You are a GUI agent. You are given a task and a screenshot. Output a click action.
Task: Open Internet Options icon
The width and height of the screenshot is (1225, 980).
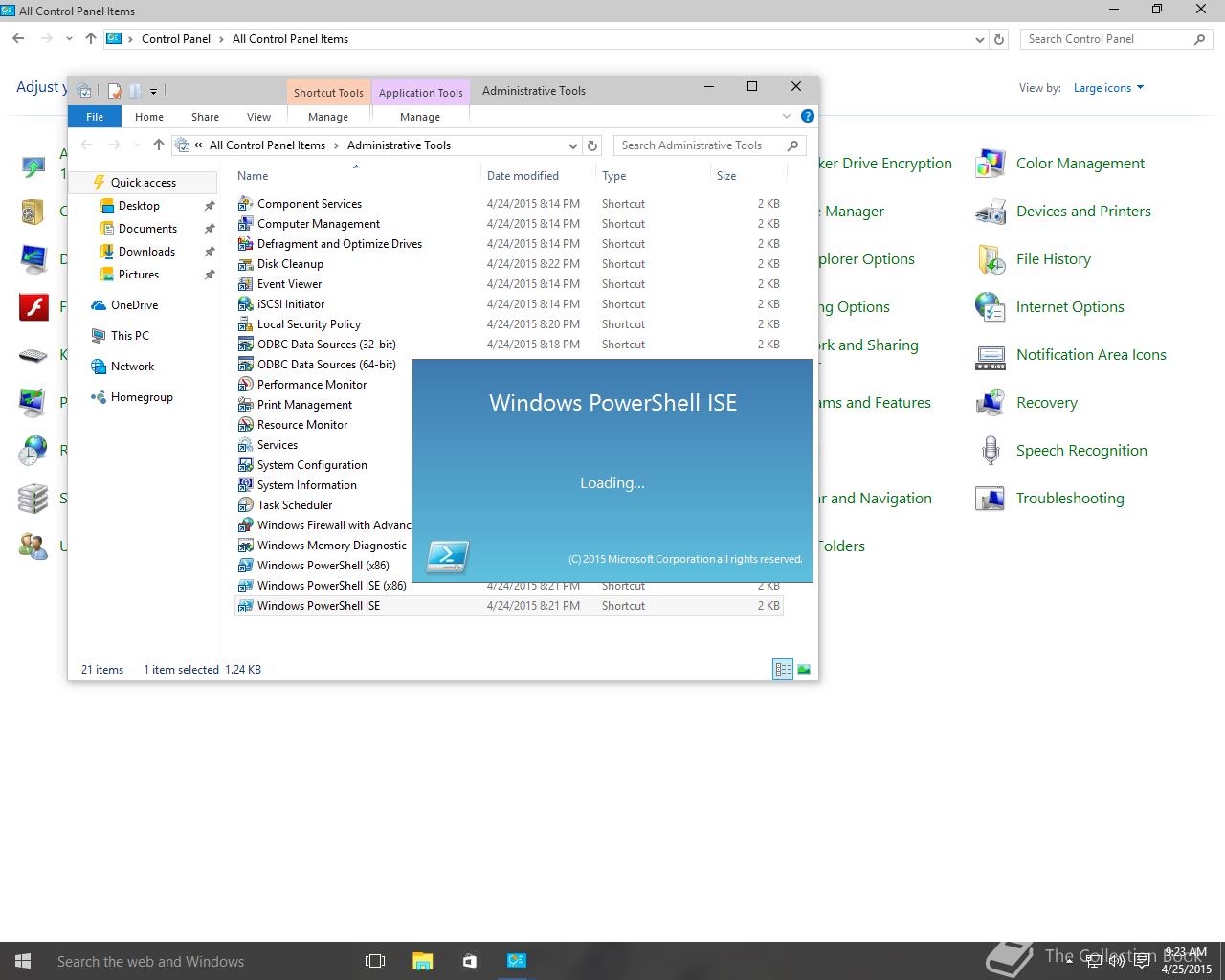pos(990,307)
